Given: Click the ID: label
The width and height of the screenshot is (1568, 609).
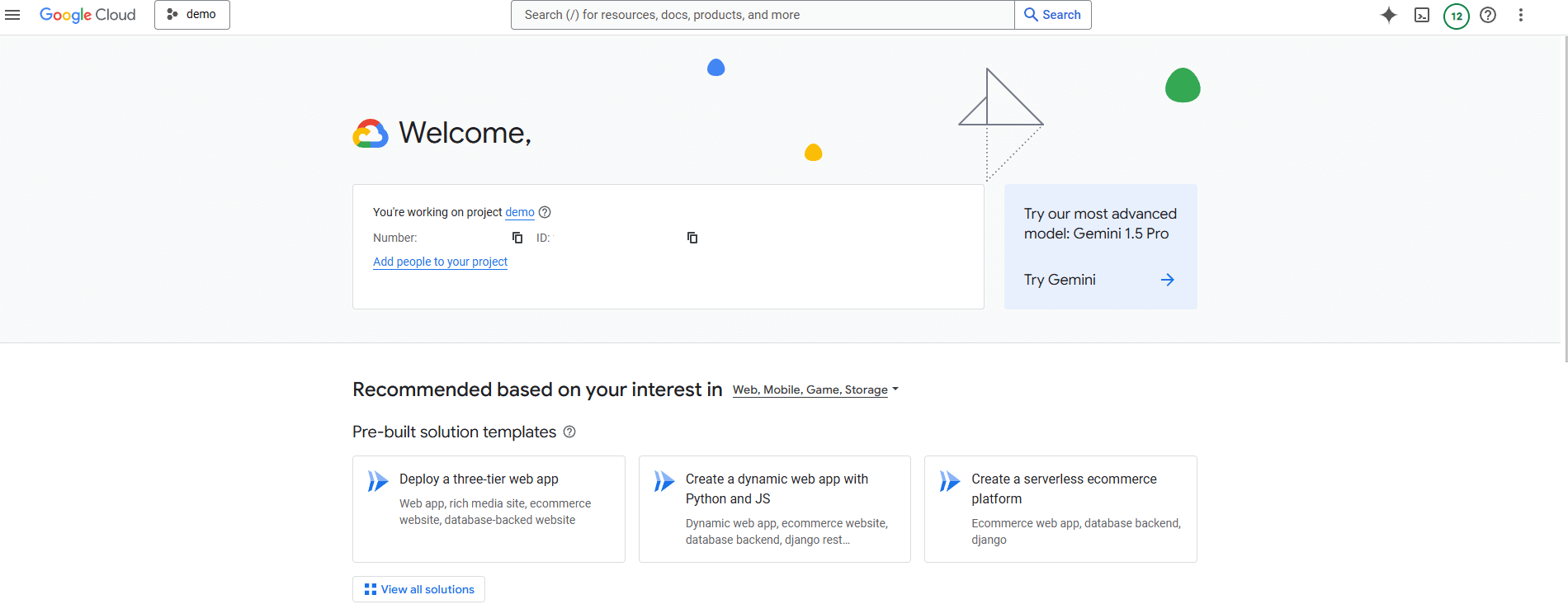Looking at the screenshot, I should pyautogui.click(x=543, y=238).
